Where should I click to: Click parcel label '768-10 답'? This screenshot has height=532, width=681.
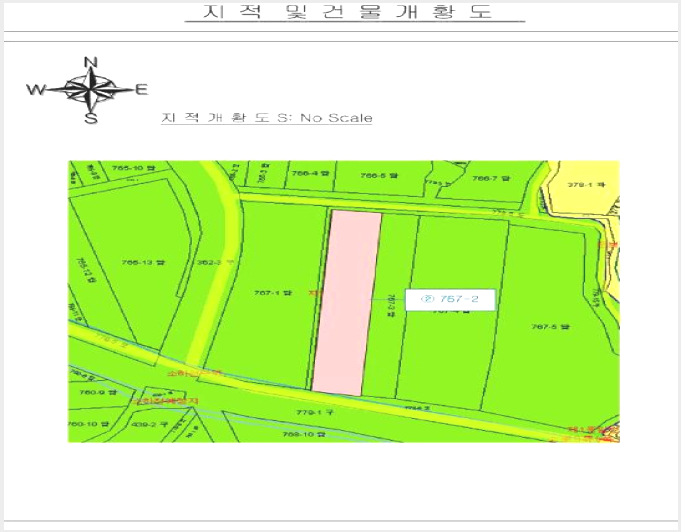303,434
